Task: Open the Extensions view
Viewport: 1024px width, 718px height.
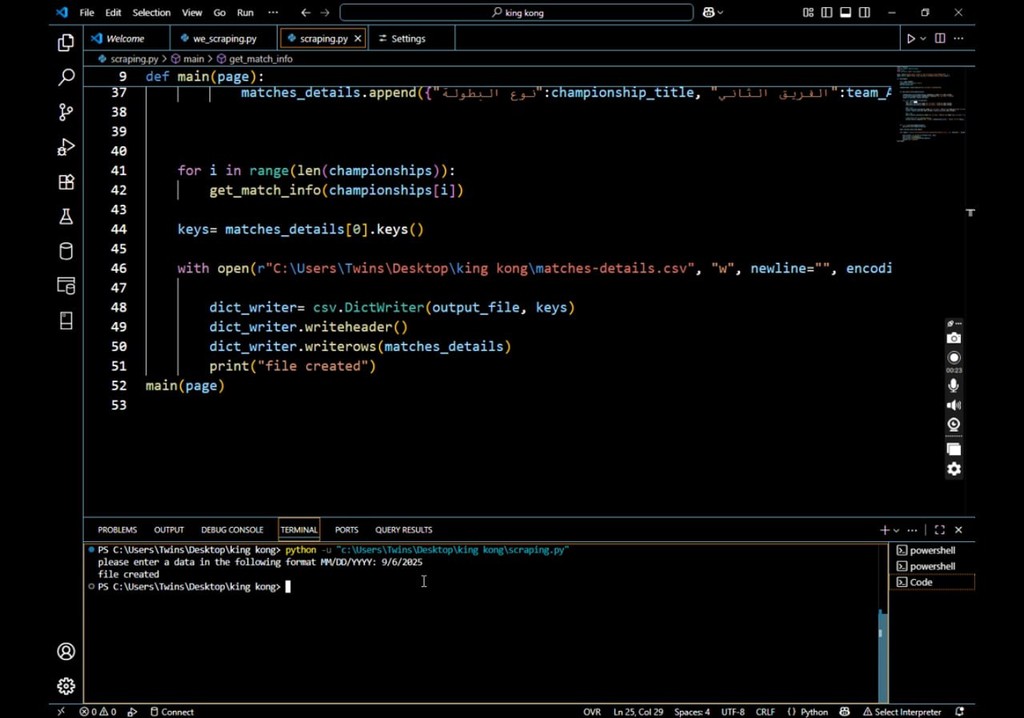Action: tap(66, 182)
